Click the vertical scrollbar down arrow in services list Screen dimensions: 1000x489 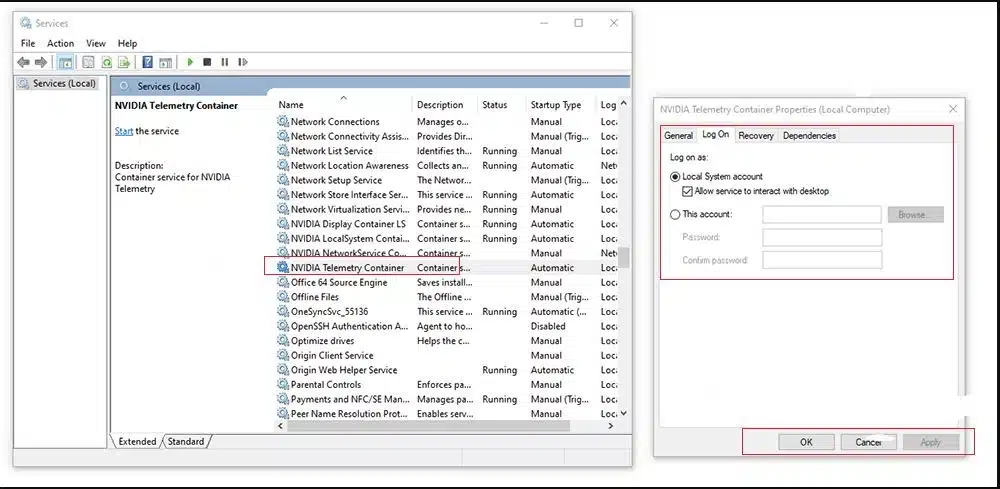tap(624, 413)
